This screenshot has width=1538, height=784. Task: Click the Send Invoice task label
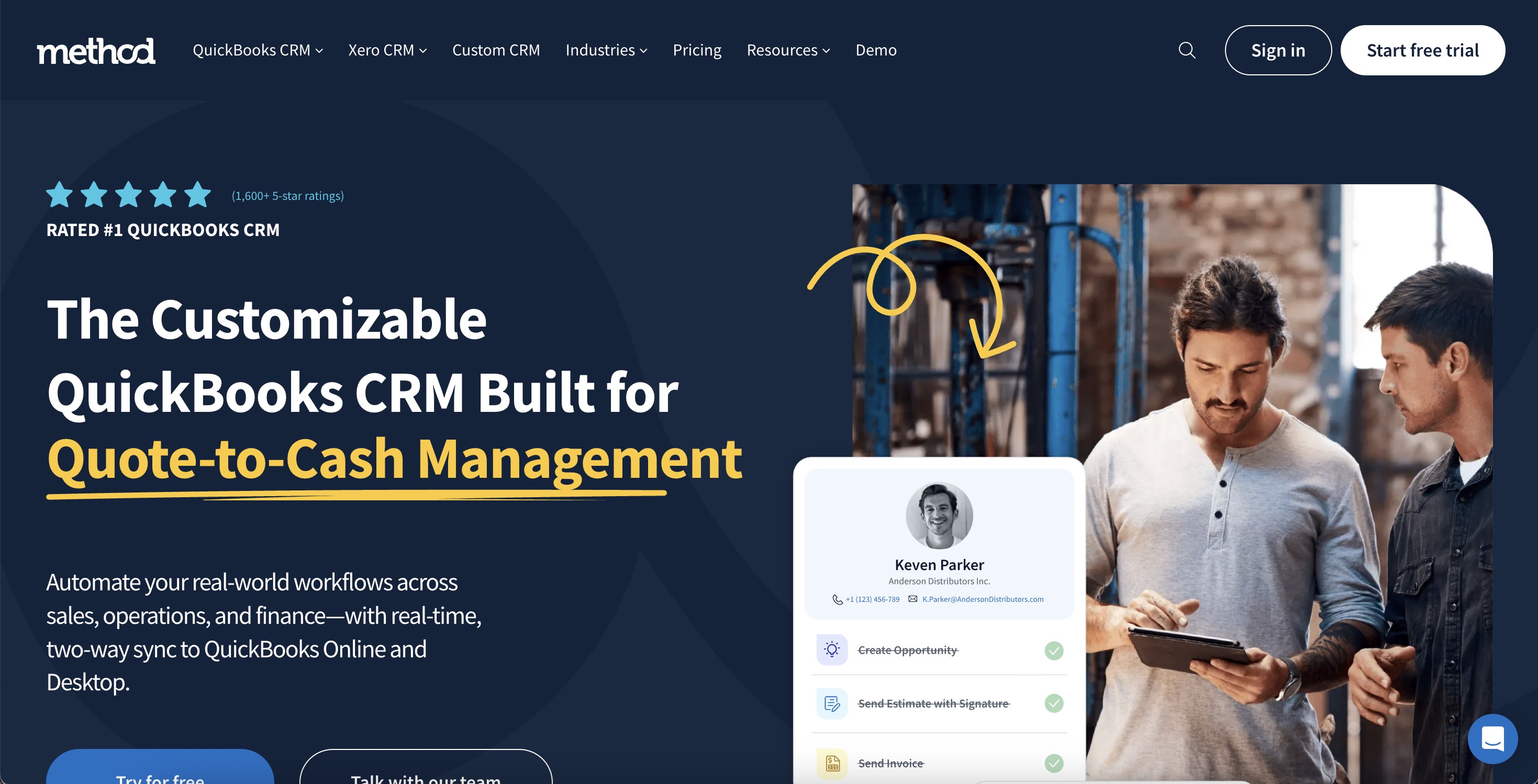pyautogui.click(x=891, y=763)
